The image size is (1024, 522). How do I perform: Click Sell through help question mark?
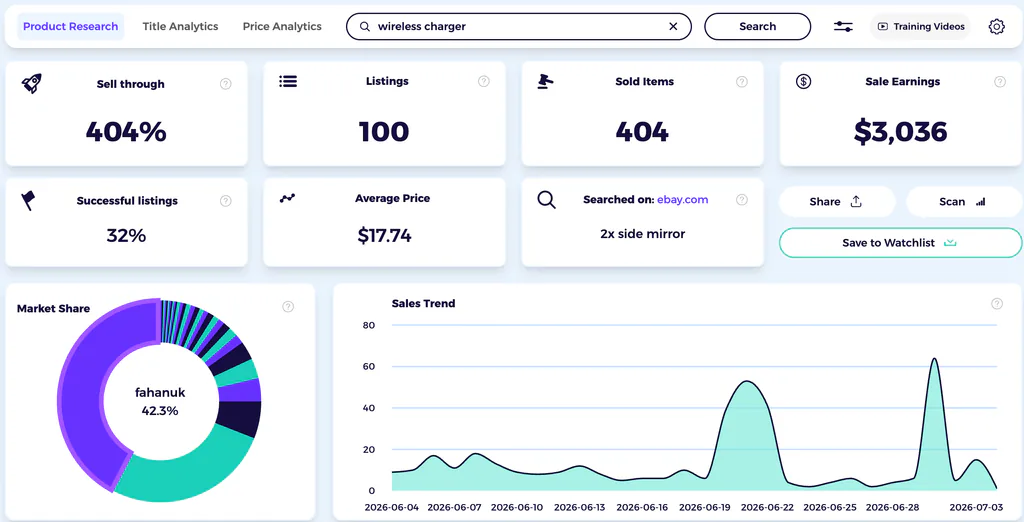tap(225, 84)
